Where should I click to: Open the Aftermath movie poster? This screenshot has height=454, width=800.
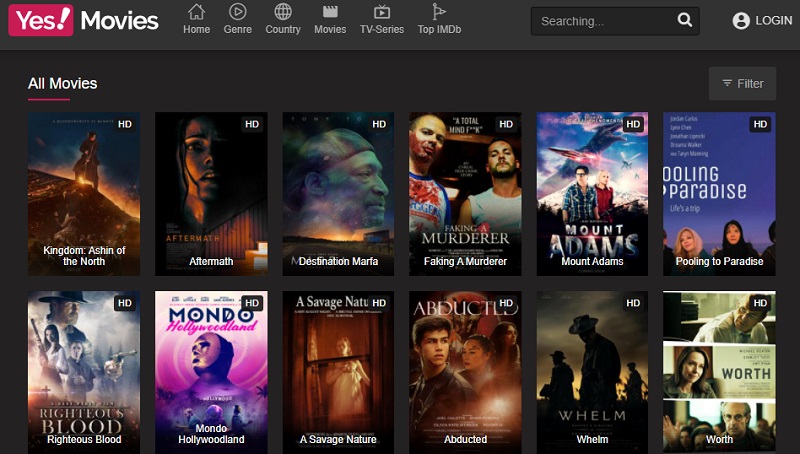pyautogui.click(x=211, y=194)
